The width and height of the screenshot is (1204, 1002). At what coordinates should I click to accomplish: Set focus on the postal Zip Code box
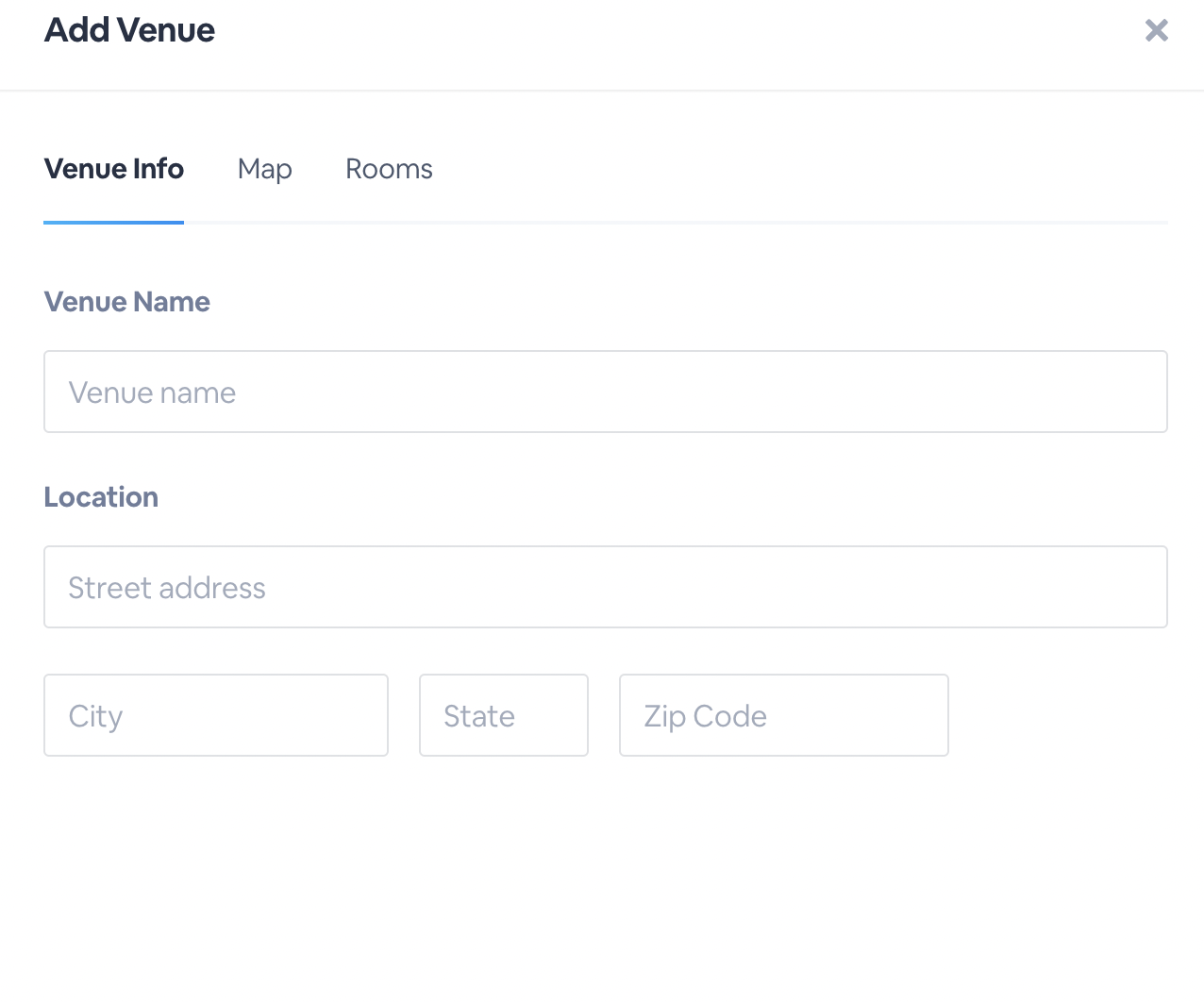coord(784,715)
